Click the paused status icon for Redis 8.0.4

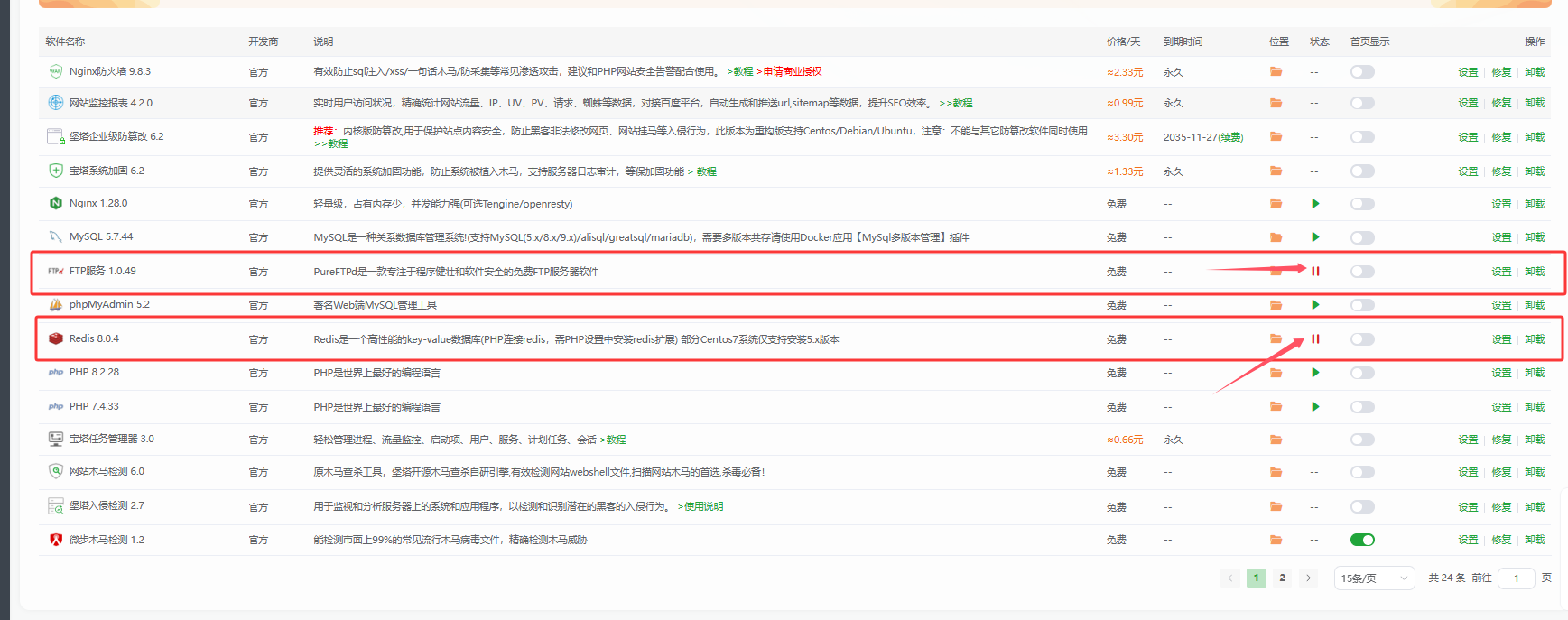pyautogui.click(x=1315, y=339)
